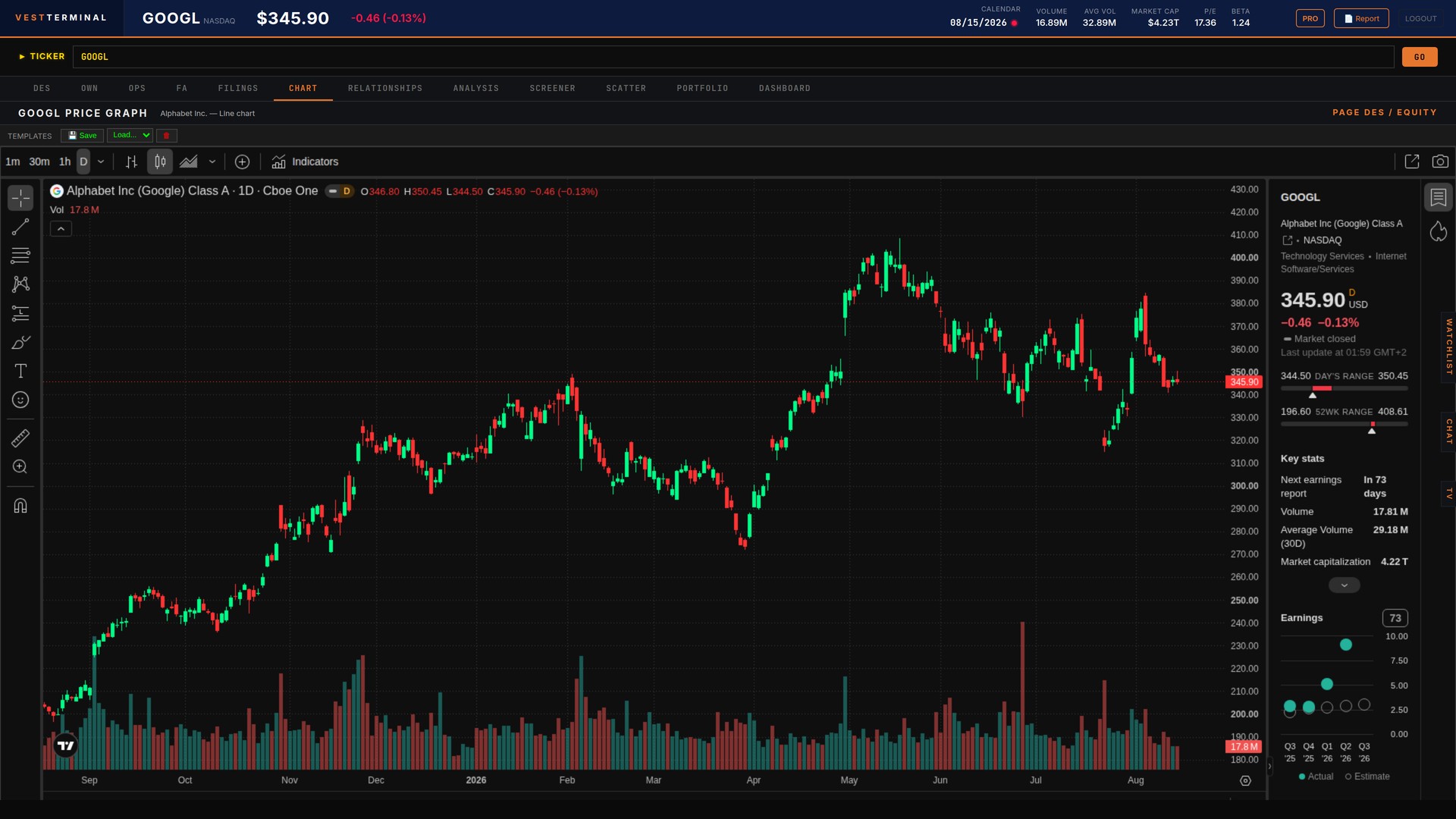The width and height of the screenshot is (1456, 819).
Task: Switch to the RELATIONSHIPS tab
Action: (x=385, y=89)
